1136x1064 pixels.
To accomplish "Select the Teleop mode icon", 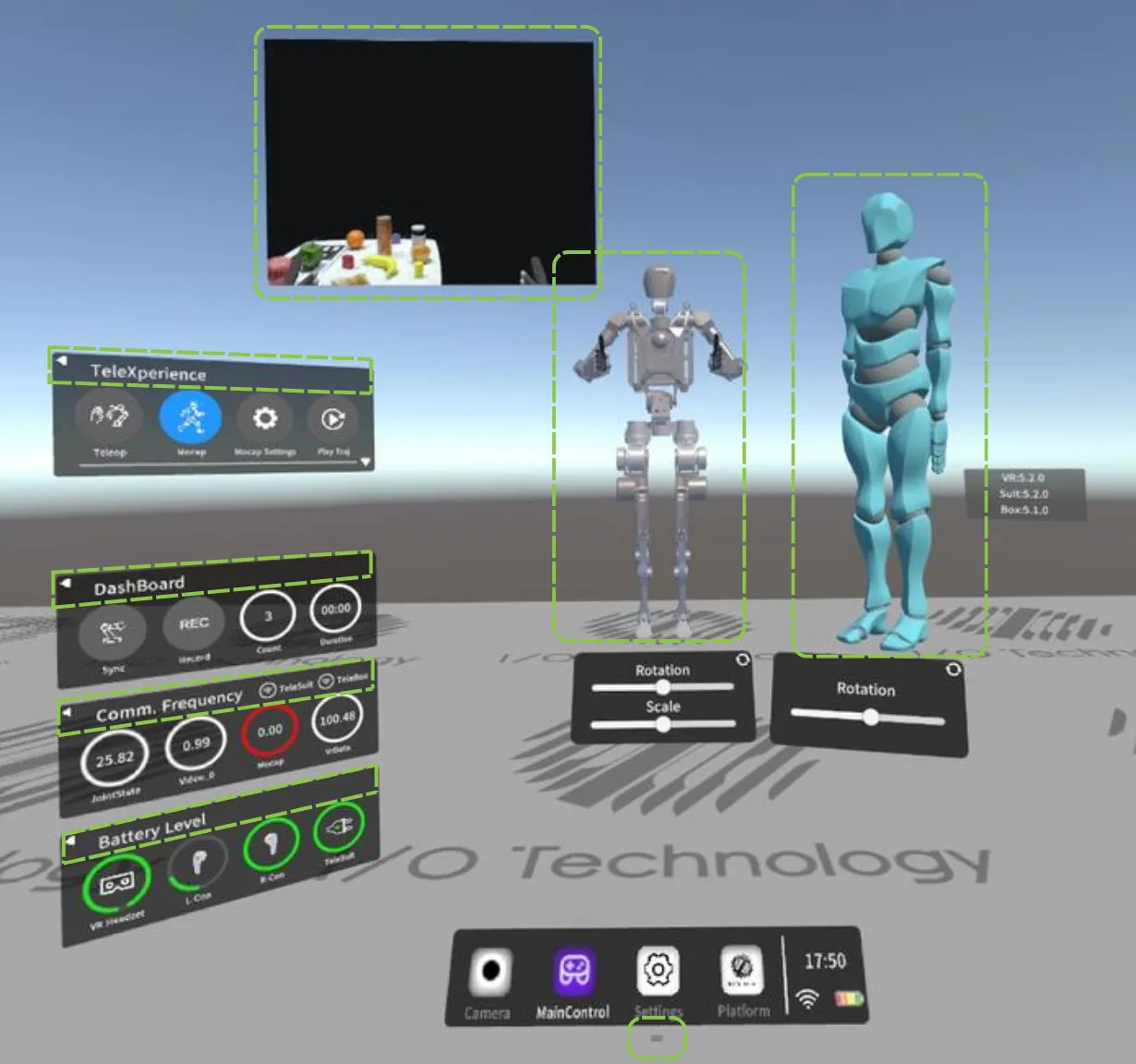I will point(109,417).
